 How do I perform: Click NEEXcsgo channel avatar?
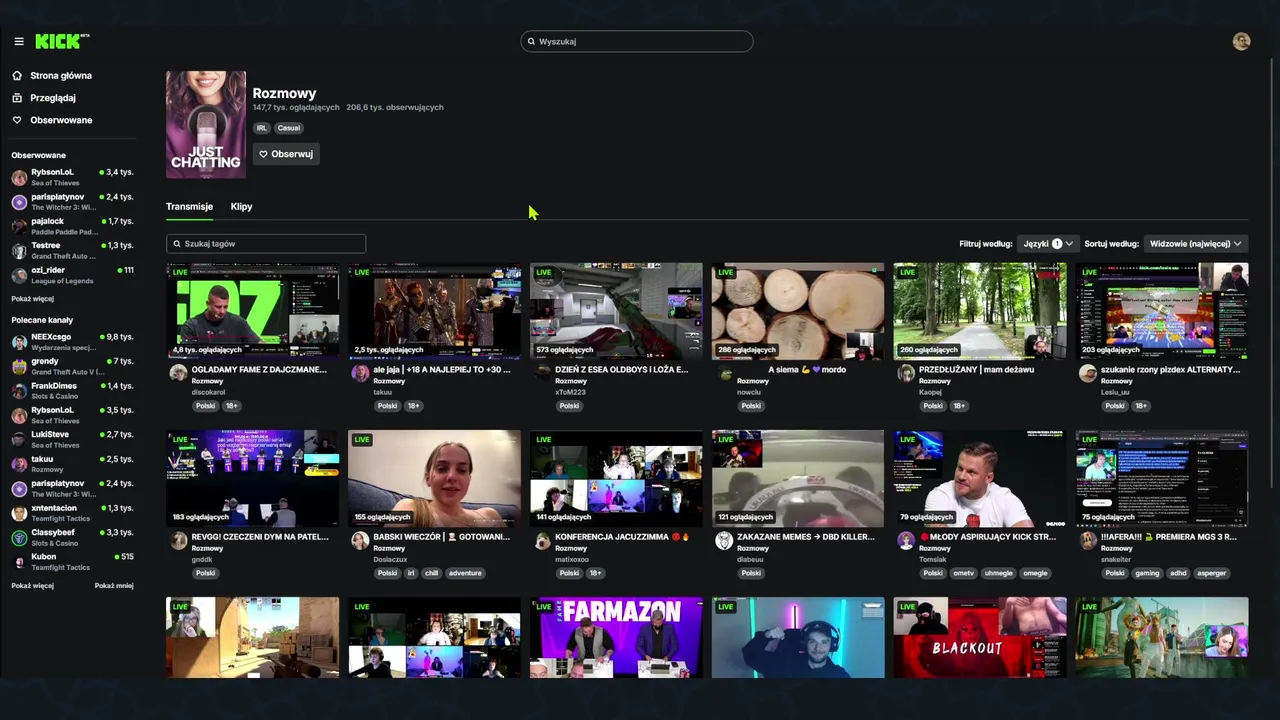click(x=19, y=342)
